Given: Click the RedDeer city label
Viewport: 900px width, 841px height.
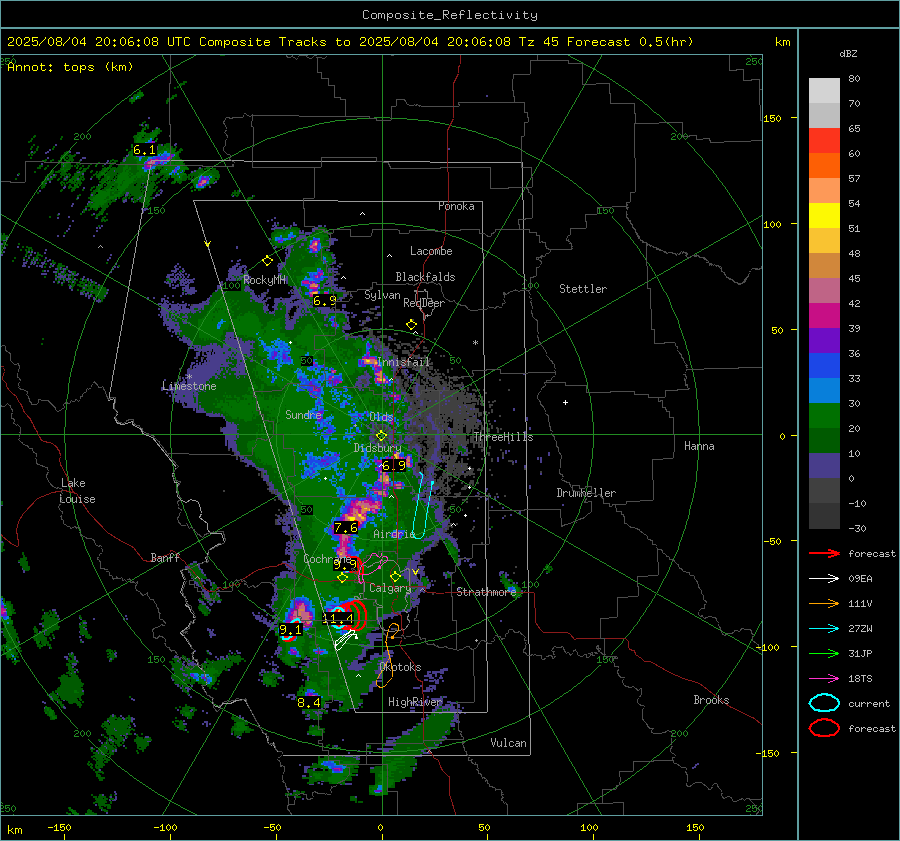Looking at the screenshot, I should click(424, 303).
